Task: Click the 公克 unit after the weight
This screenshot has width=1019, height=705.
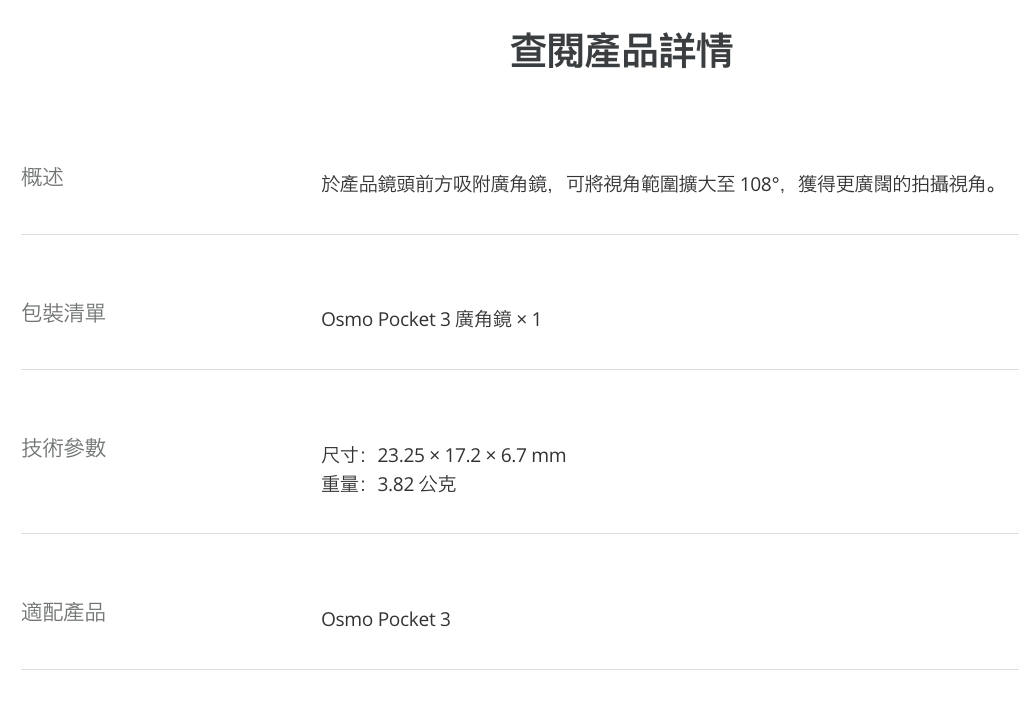Action: coord(437,484)
